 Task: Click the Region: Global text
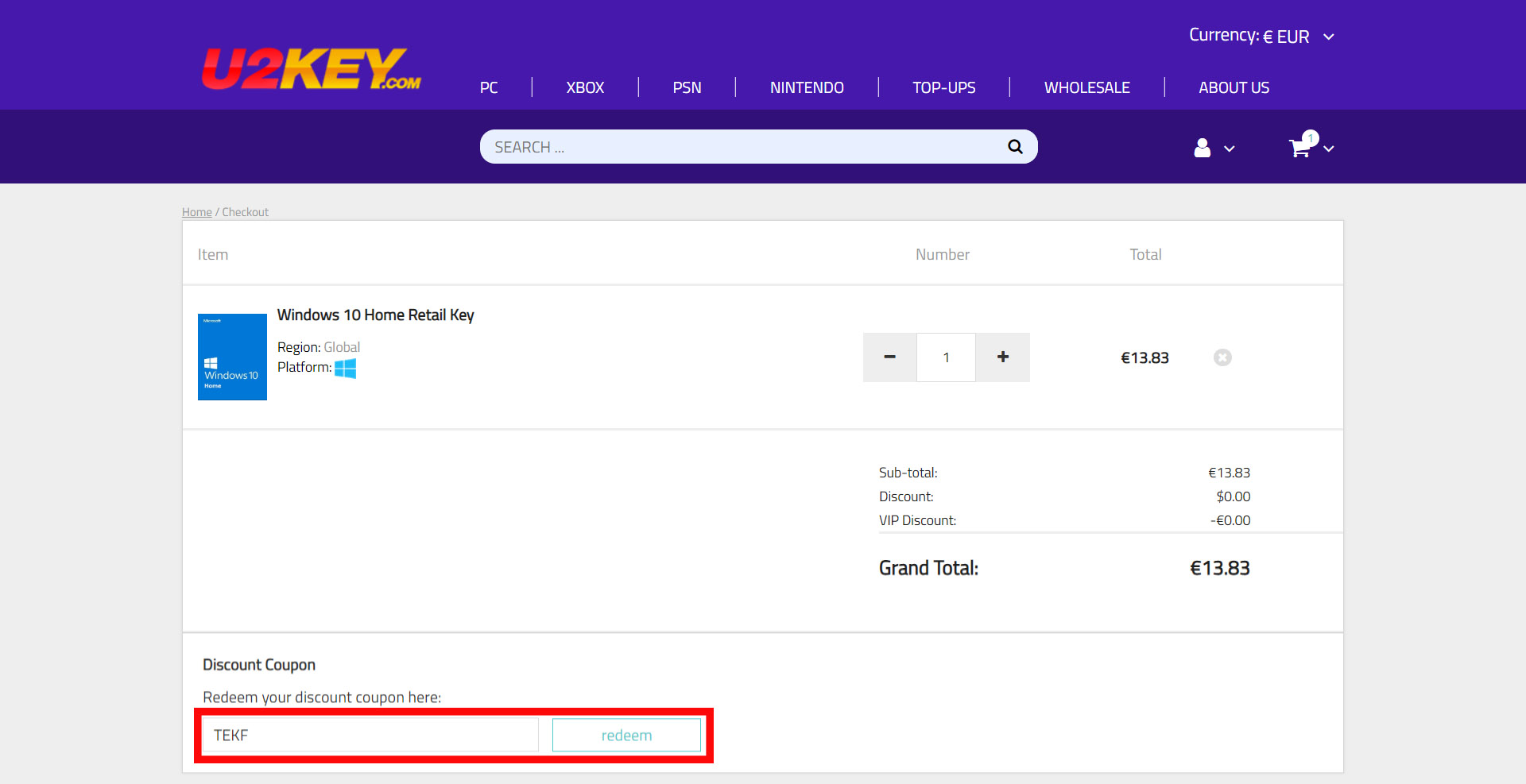(319, 347)
